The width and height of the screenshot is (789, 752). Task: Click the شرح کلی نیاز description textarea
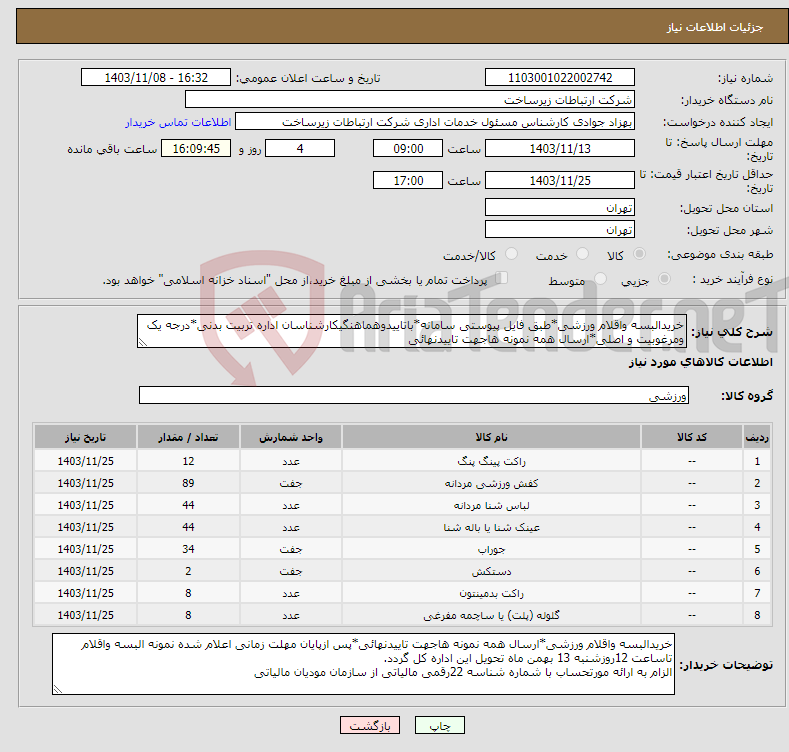pos(412,331)
